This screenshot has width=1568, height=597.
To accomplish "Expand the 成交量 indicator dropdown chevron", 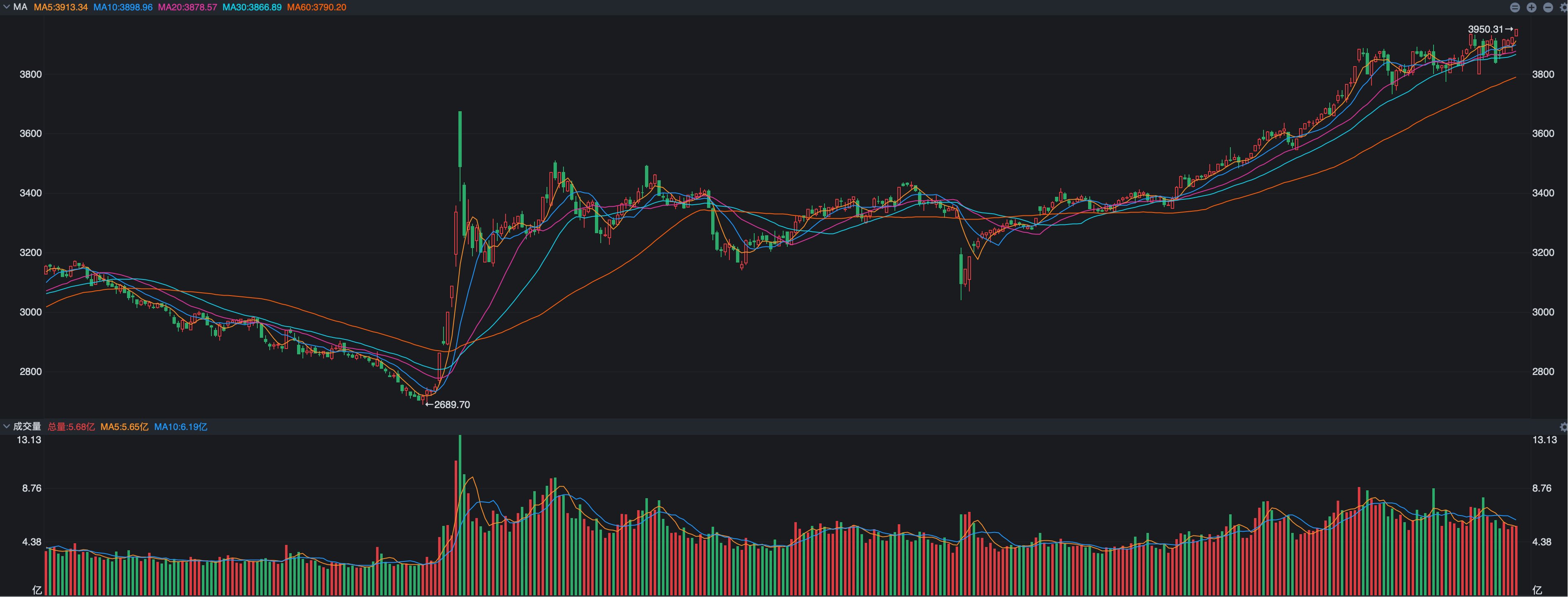I will coord(6,427).
